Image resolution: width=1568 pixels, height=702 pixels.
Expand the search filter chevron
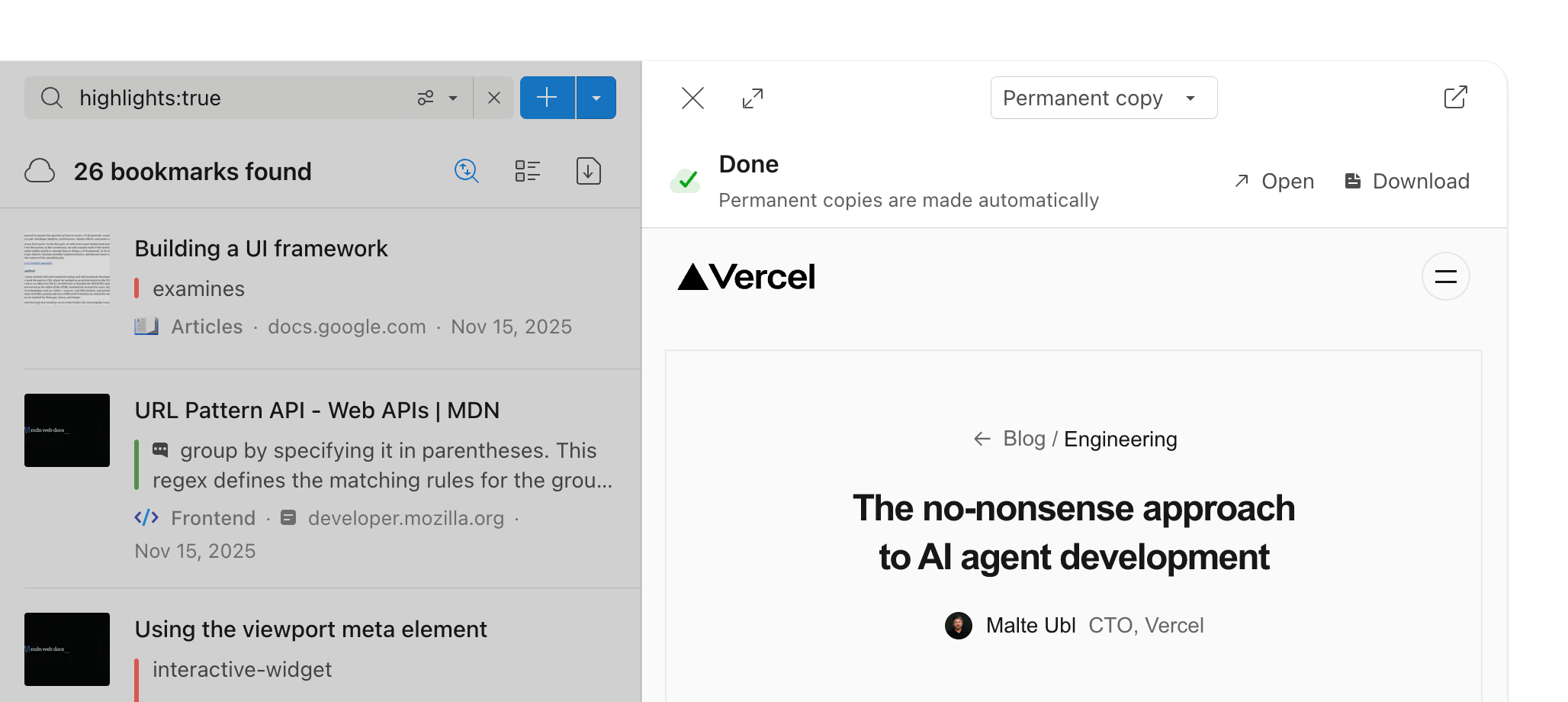453,98
